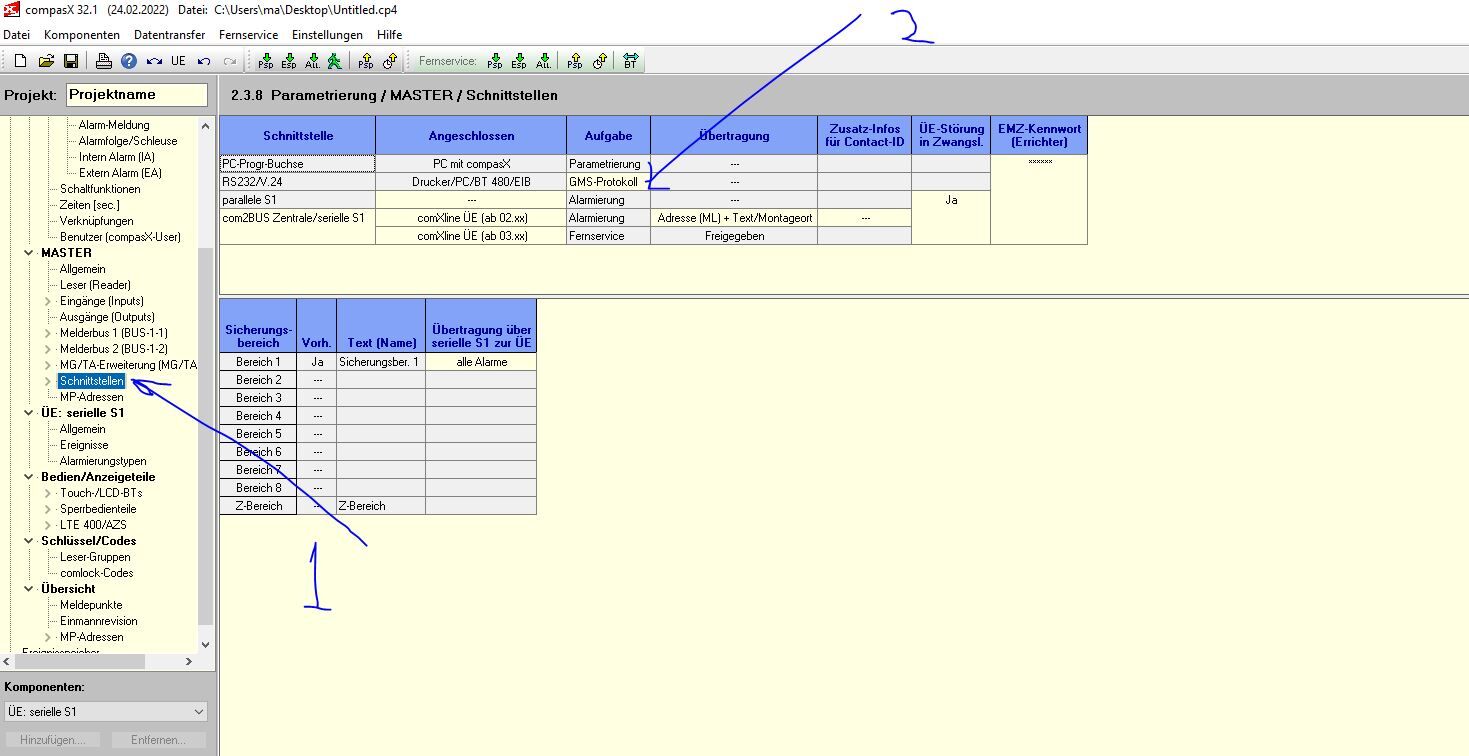This screenshot has width=1469, height=756.
Task: Click the 'alle Alarme' cell for Bereich 1
Action: click(481, 362)
